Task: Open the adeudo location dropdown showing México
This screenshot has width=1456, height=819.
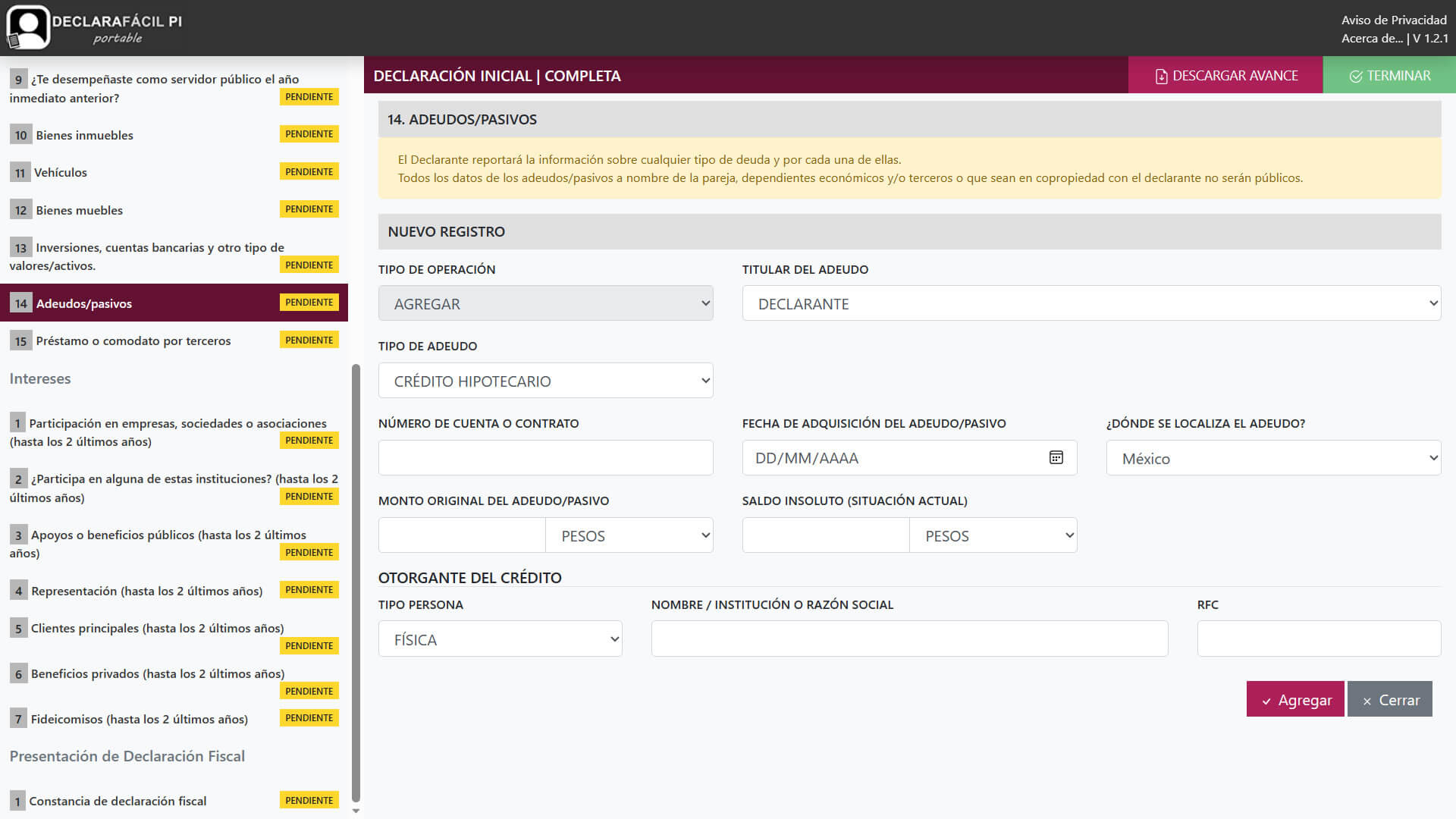Action: point(1273,458)
